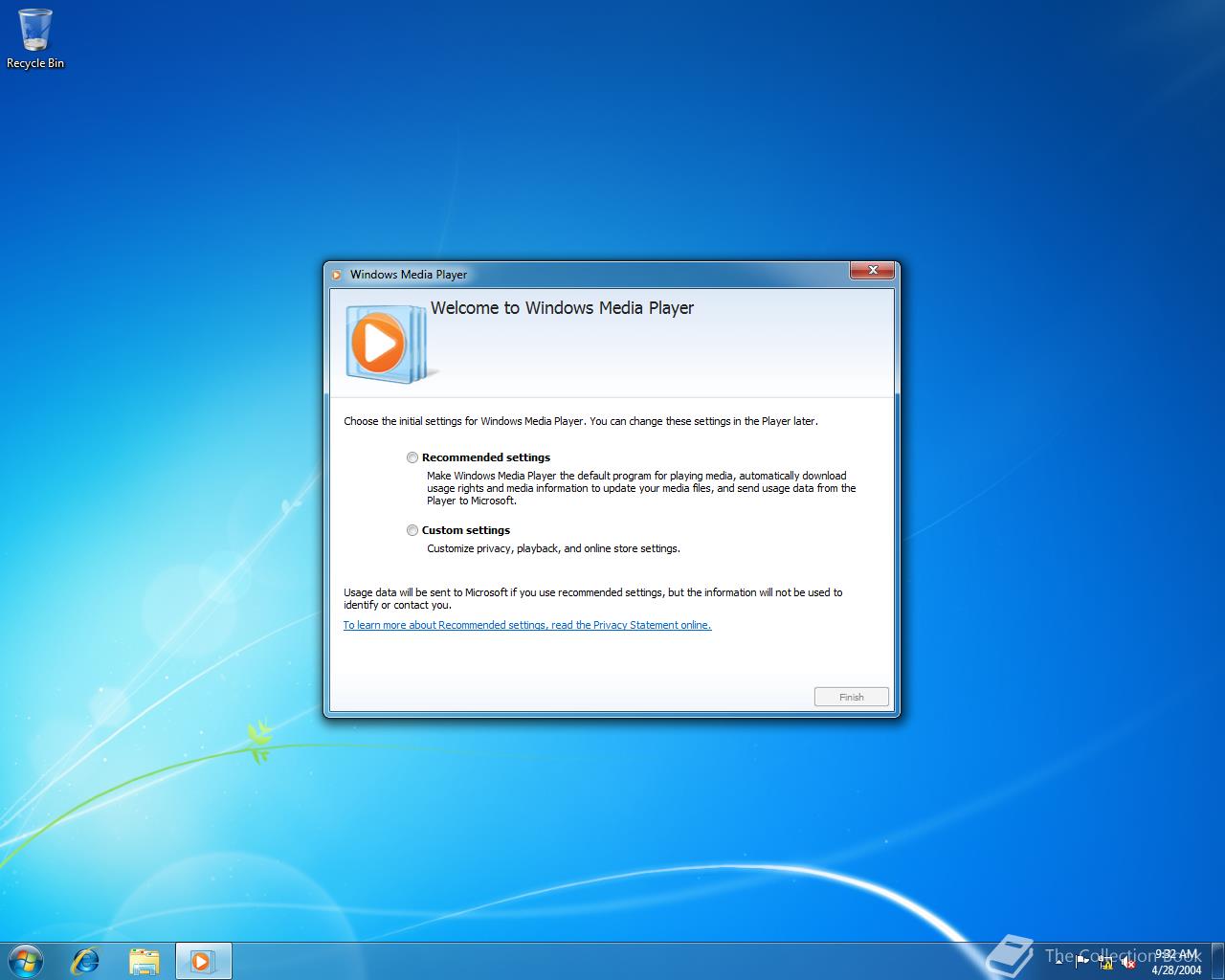
Task: Show hidden icons in system tray
Action: [1058, 963]
